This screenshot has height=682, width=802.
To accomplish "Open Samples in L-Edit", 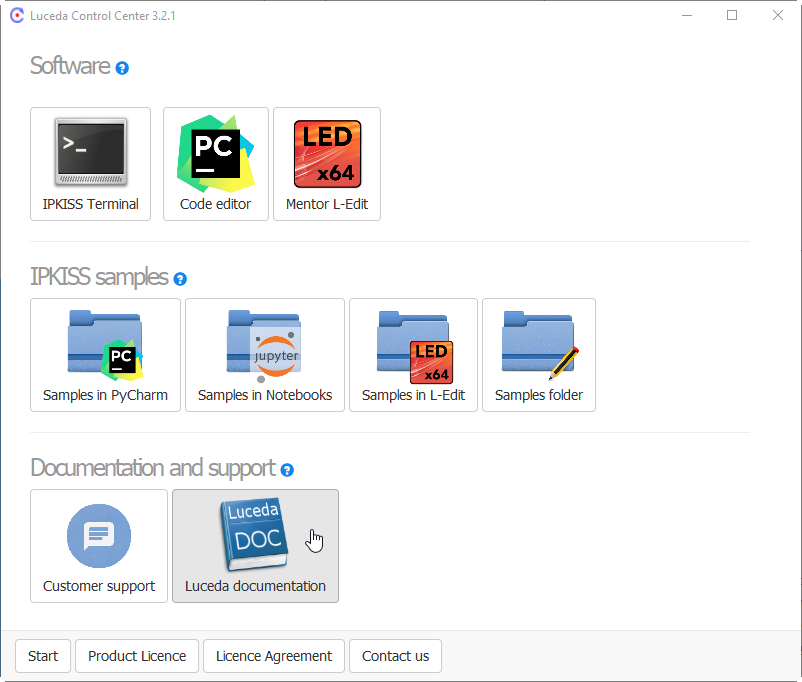I will (x=413, y=355).
